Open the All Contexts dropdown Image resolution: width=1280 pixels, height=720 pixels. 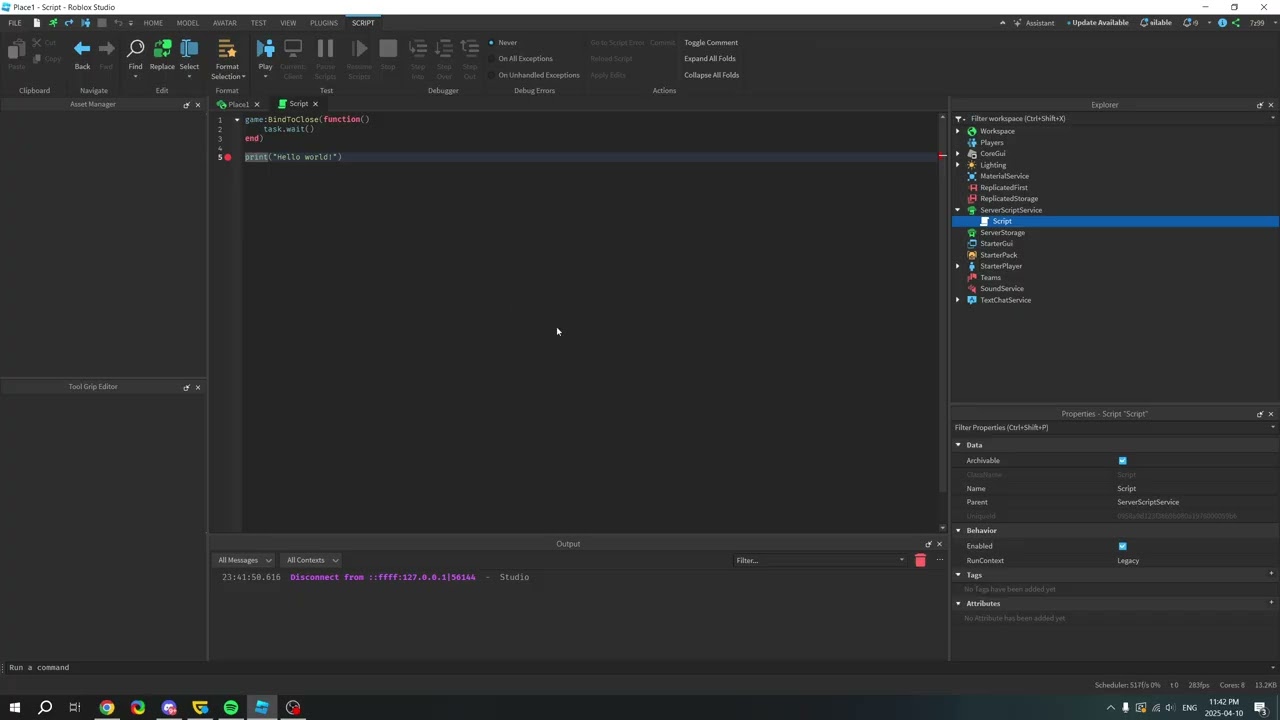312,560
